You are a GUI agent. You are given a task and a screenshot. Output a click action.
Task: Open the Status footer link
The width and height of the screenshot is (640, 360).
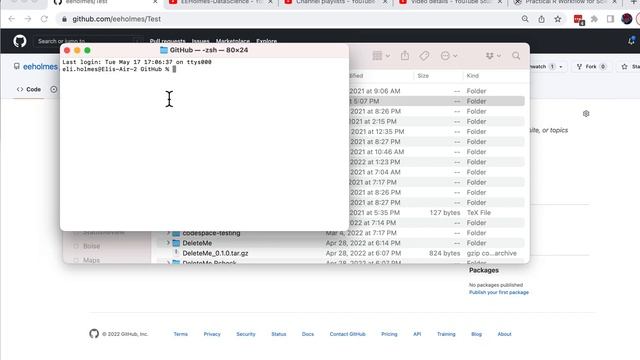(279, 334)
